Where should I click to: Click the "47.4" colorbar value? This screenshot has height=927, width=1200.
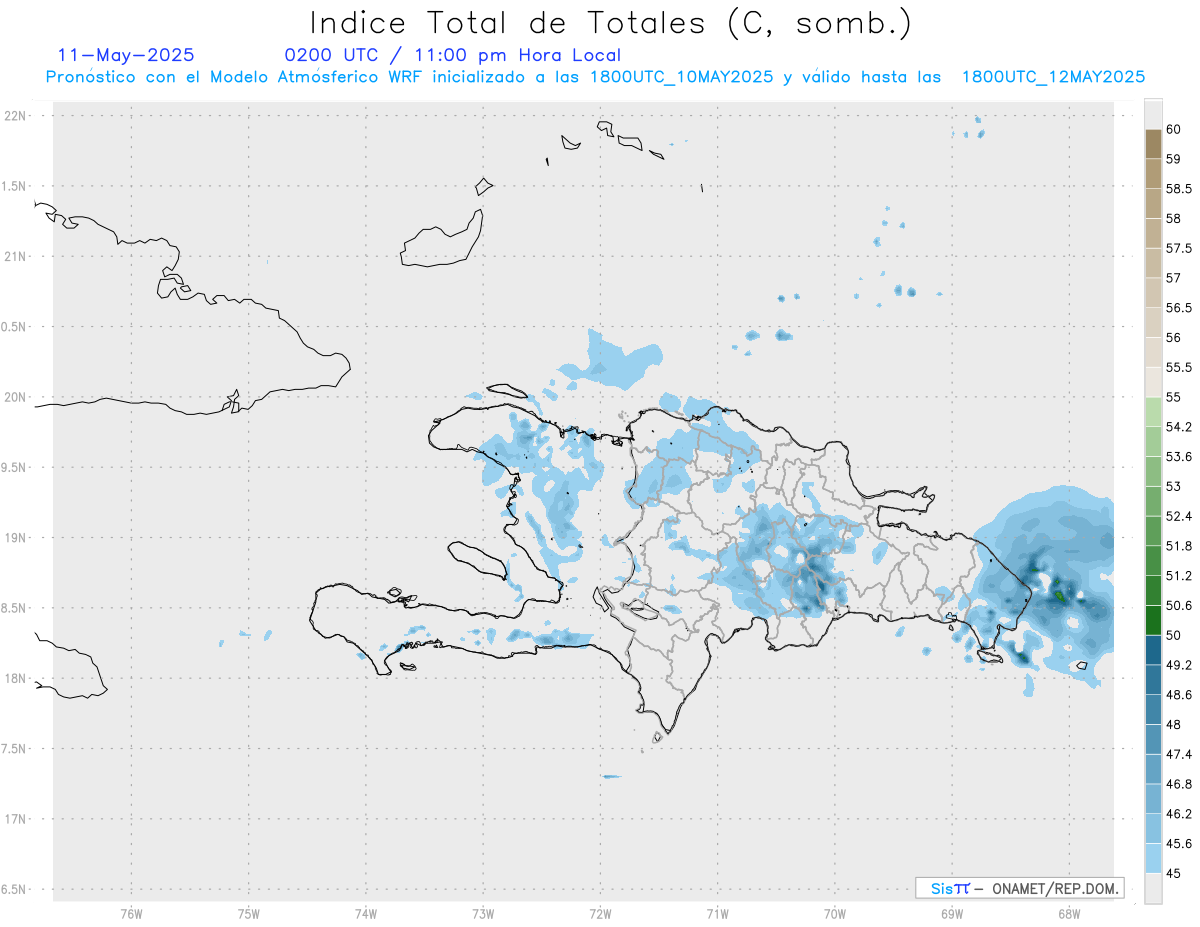(1179, 754)
